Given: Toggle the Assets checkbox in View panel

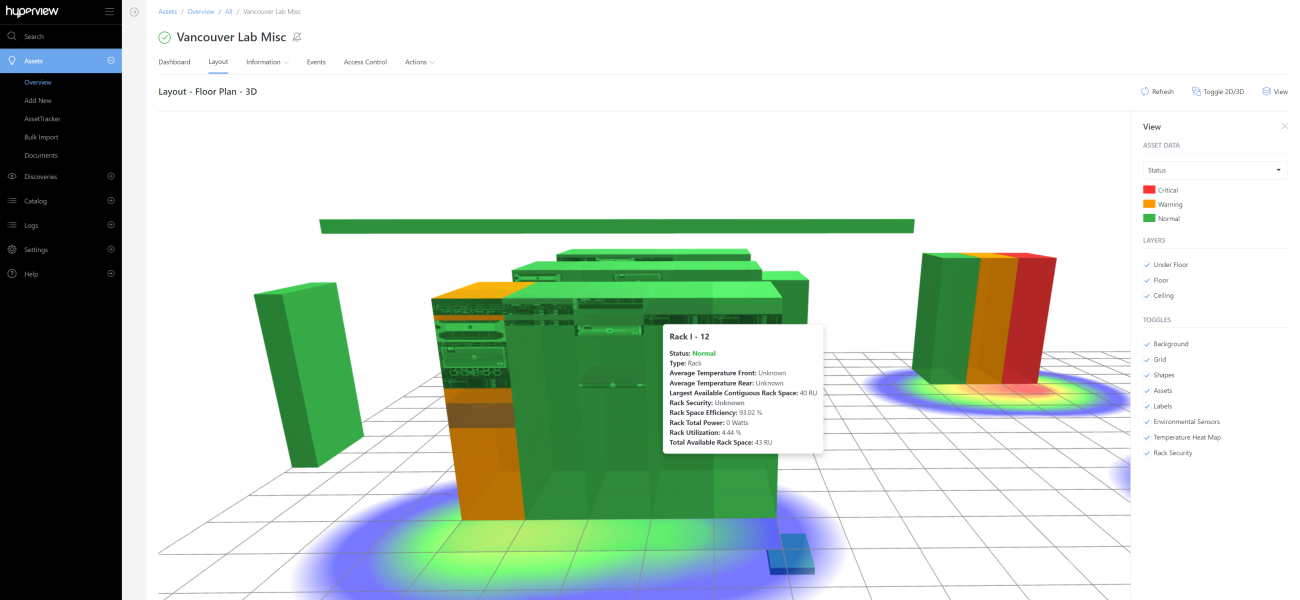Looking at the screenshot, I should pos(1147,391).
